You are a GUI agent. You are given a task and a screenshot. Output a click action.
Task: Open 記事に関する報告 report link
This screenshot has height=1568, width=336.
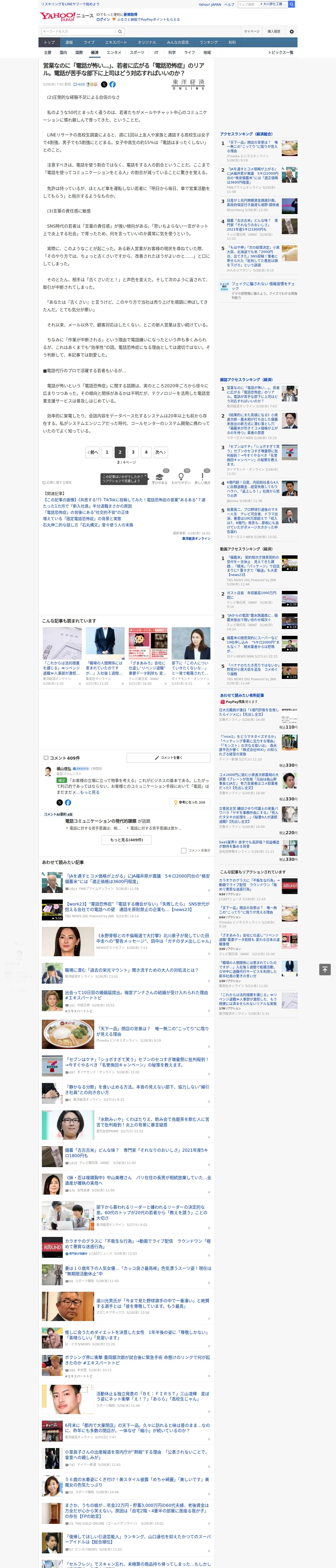[57, 483]
